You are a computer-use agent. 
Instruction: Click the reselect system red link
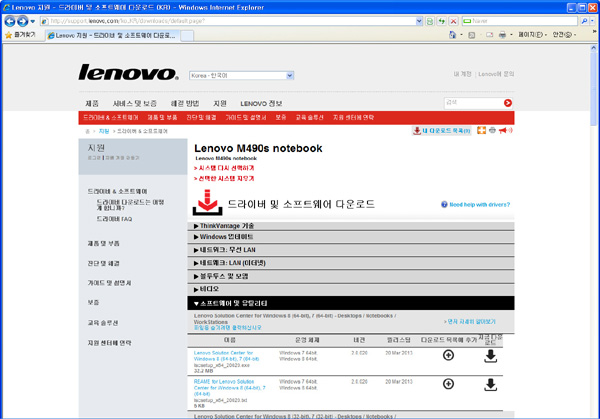pyautogui.click(x=224, y=168)
